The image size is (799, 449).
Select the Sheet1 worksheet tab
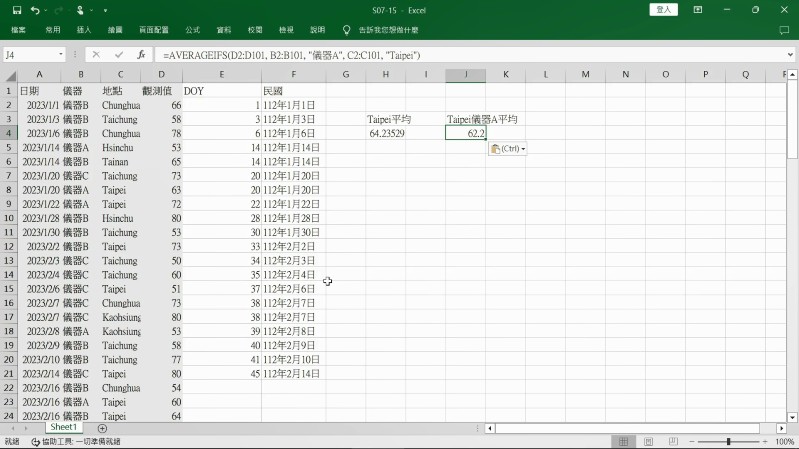point(64,428)
